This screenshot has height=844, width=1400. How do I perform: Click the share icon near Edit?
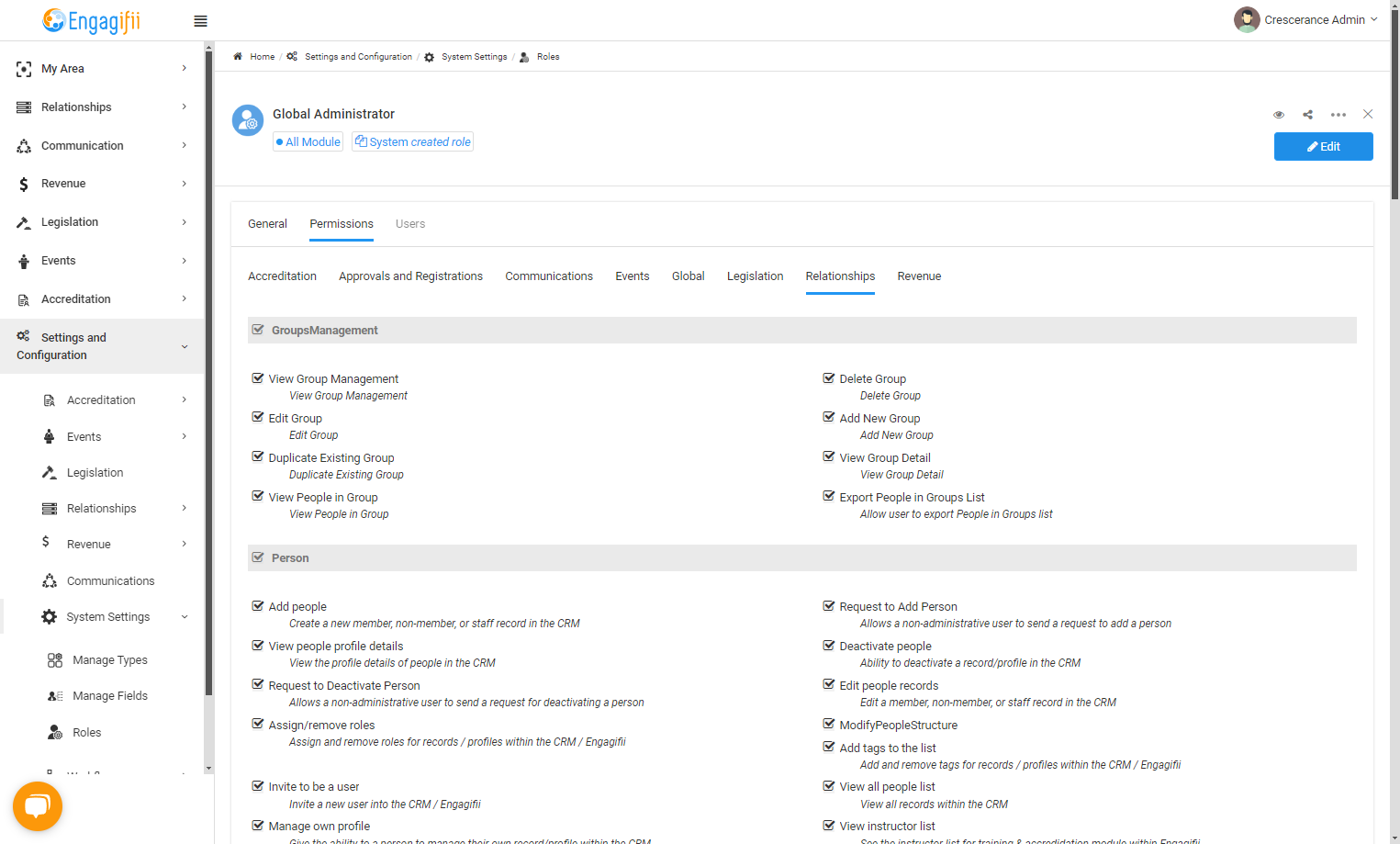click(x=1307, y=115)
